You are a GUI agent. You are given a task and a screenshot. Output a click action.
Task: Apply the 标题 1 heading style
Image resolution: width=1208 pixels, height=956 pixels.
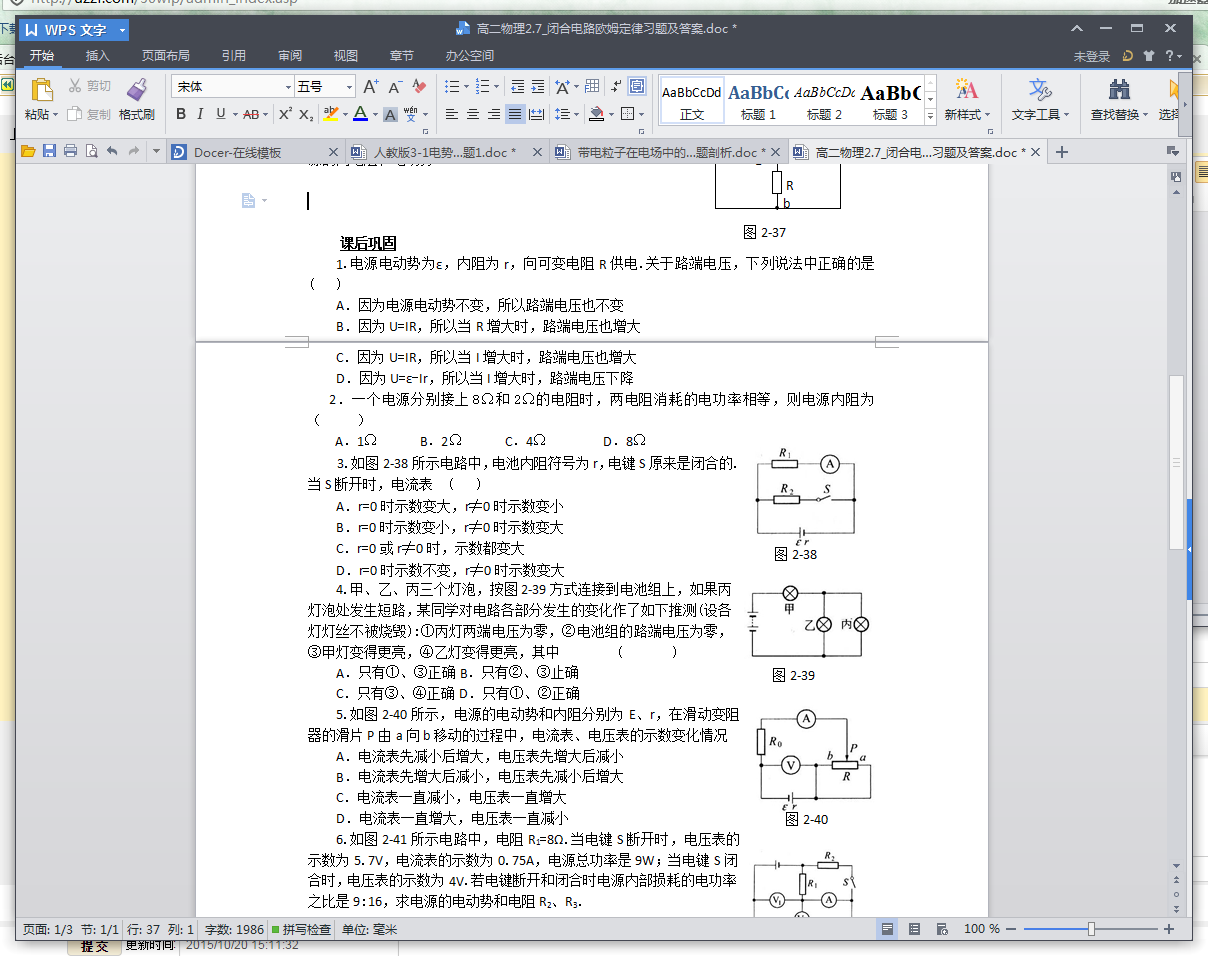tap(758, 100)
